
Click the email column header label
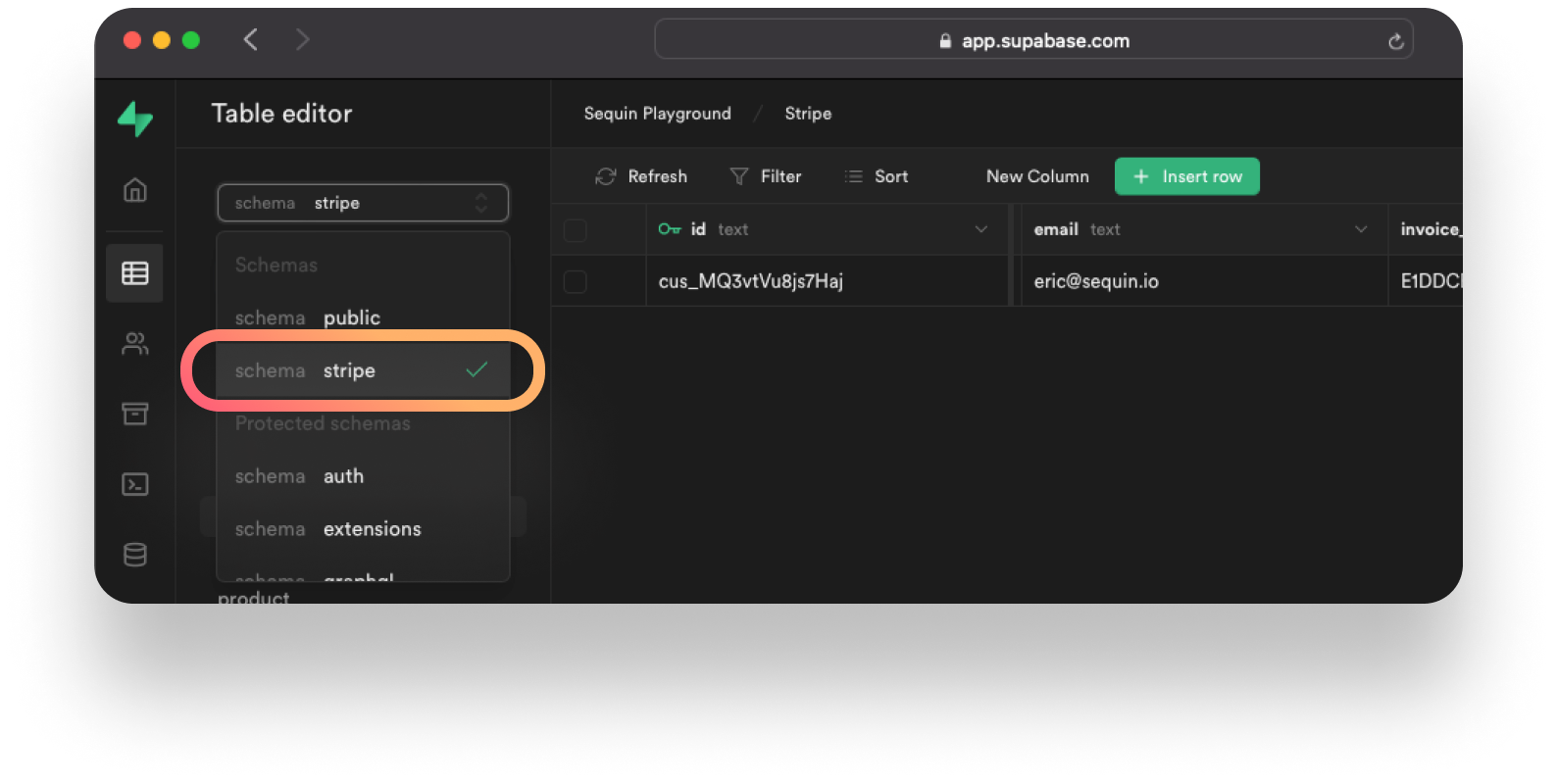pos(1056,229)
